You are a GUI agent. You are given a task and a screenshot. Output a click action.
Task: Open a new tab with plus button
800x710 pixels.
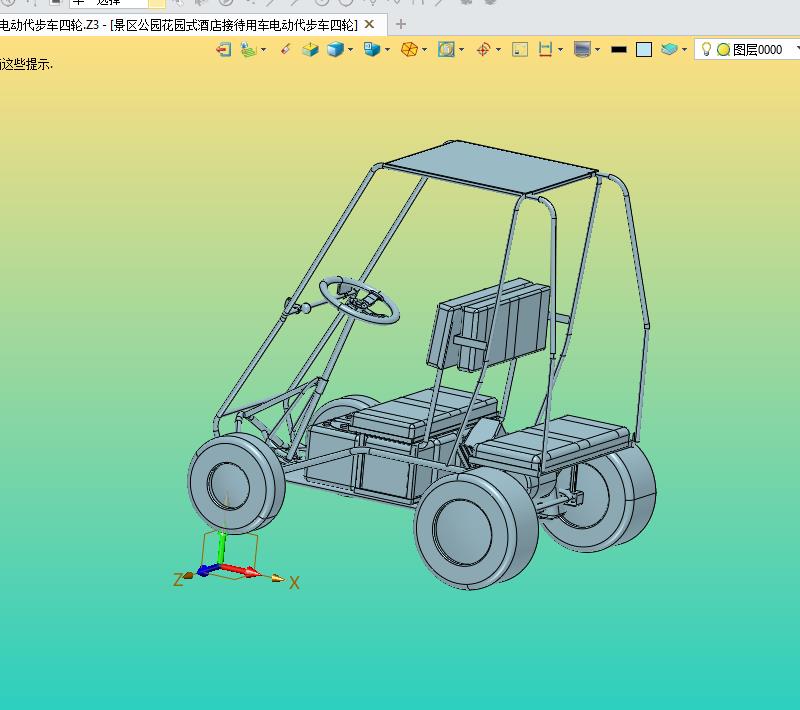pos(401,24)
